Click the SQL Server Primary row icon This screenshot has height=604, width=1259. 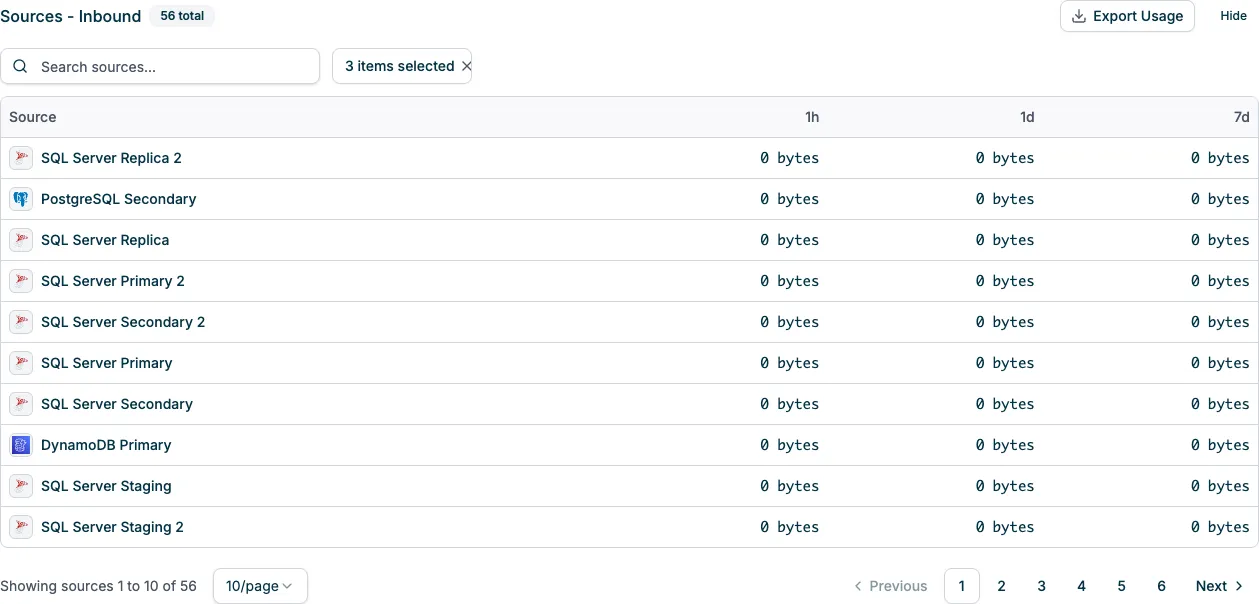[x=21, y=363]
